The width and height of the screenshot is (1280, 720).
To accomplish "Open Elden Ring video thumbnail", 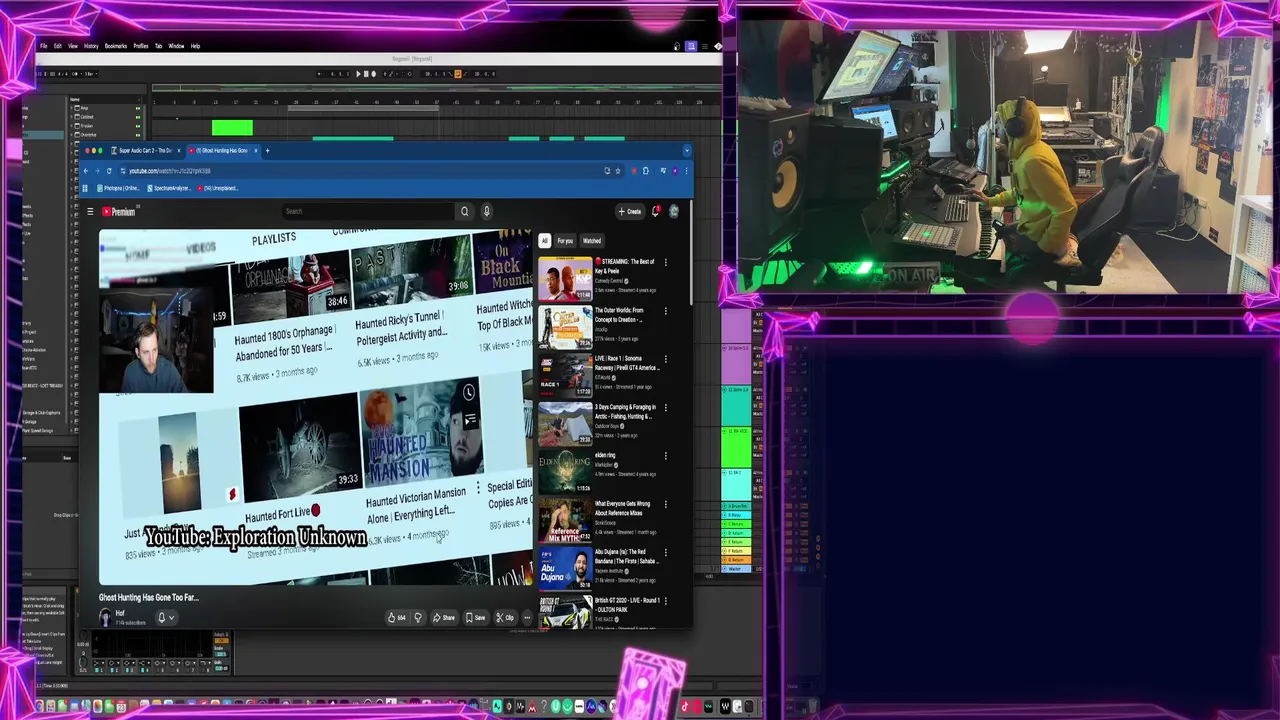I will pos(565,472).
